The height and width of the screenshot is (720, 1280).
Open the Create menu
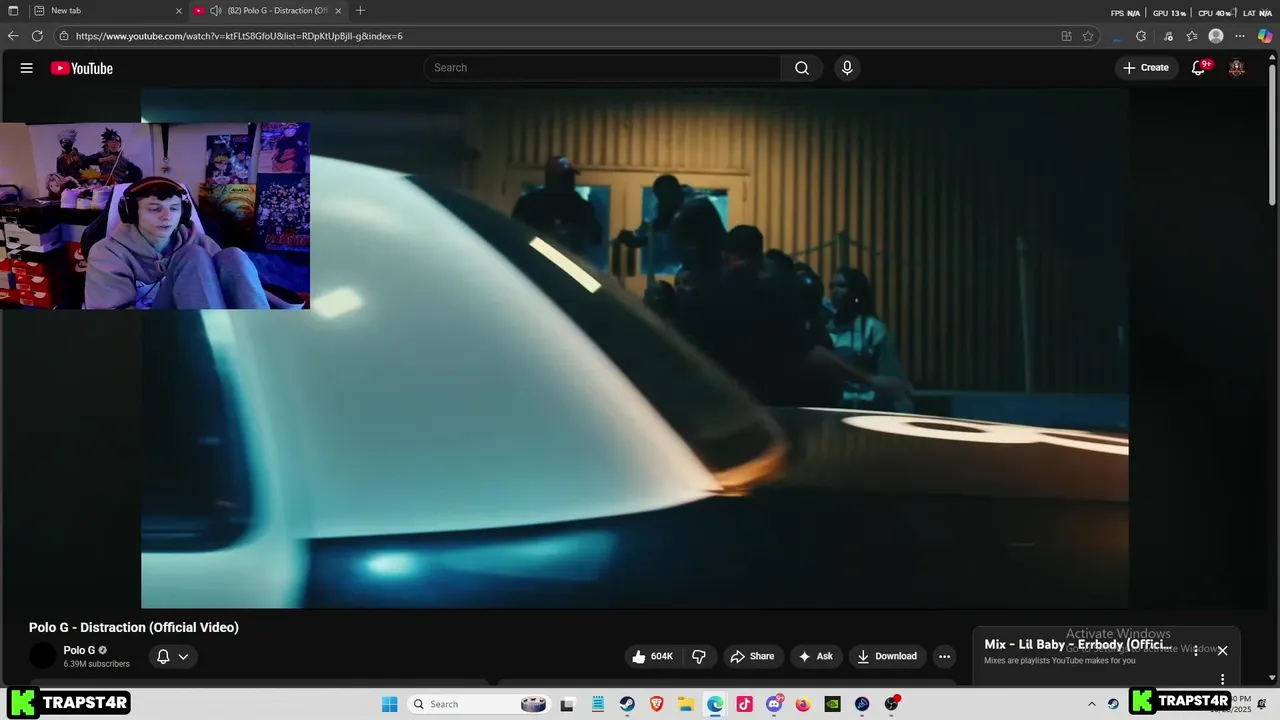pos(1146,68)
